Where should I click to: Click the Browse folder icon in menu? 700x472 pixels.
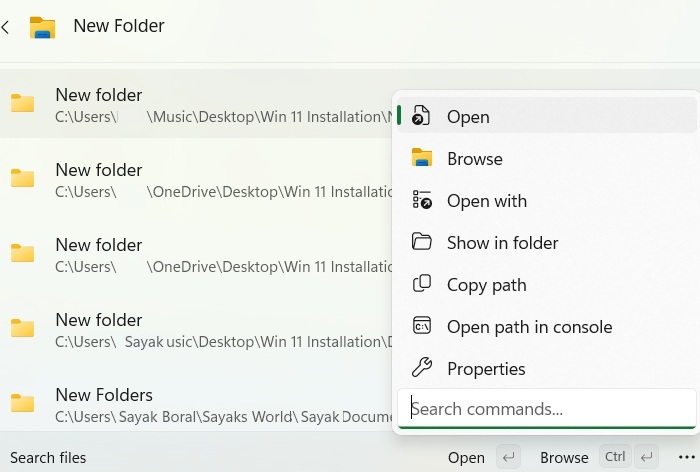[x=422, y=158]
